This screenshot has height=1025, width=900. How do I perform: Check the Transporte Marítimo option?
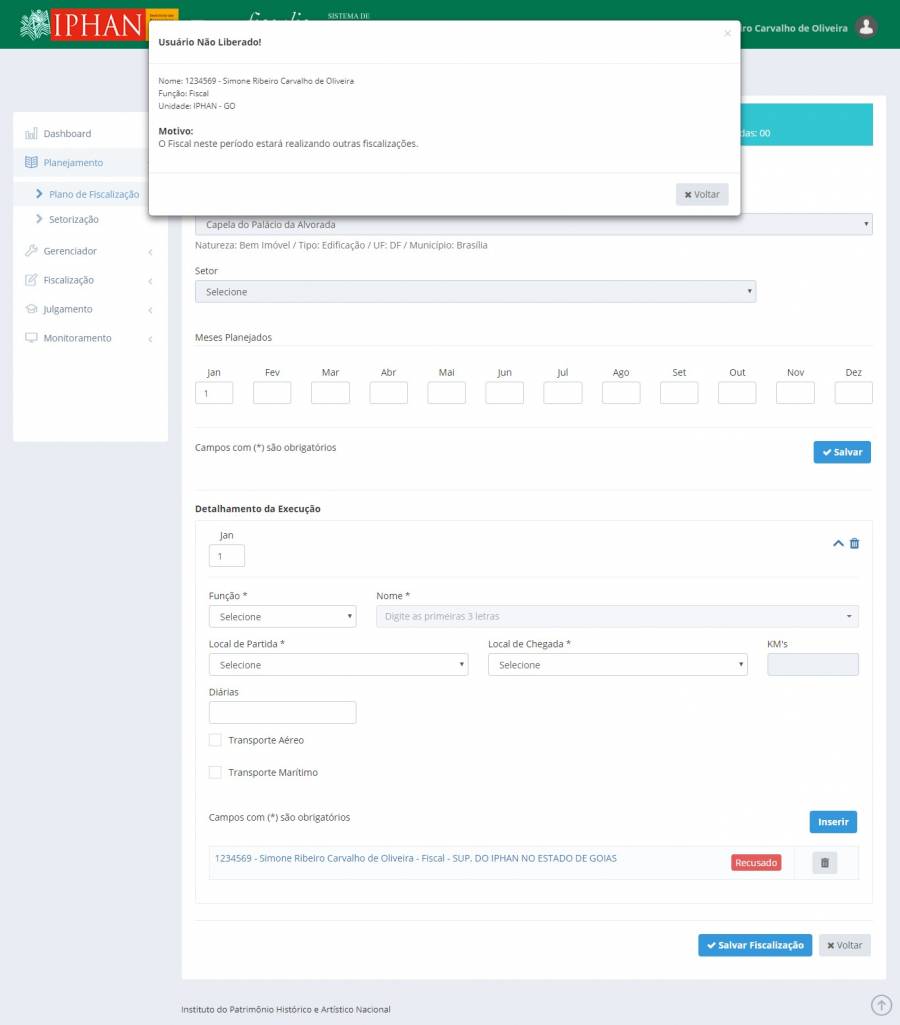tap(215, 772)
